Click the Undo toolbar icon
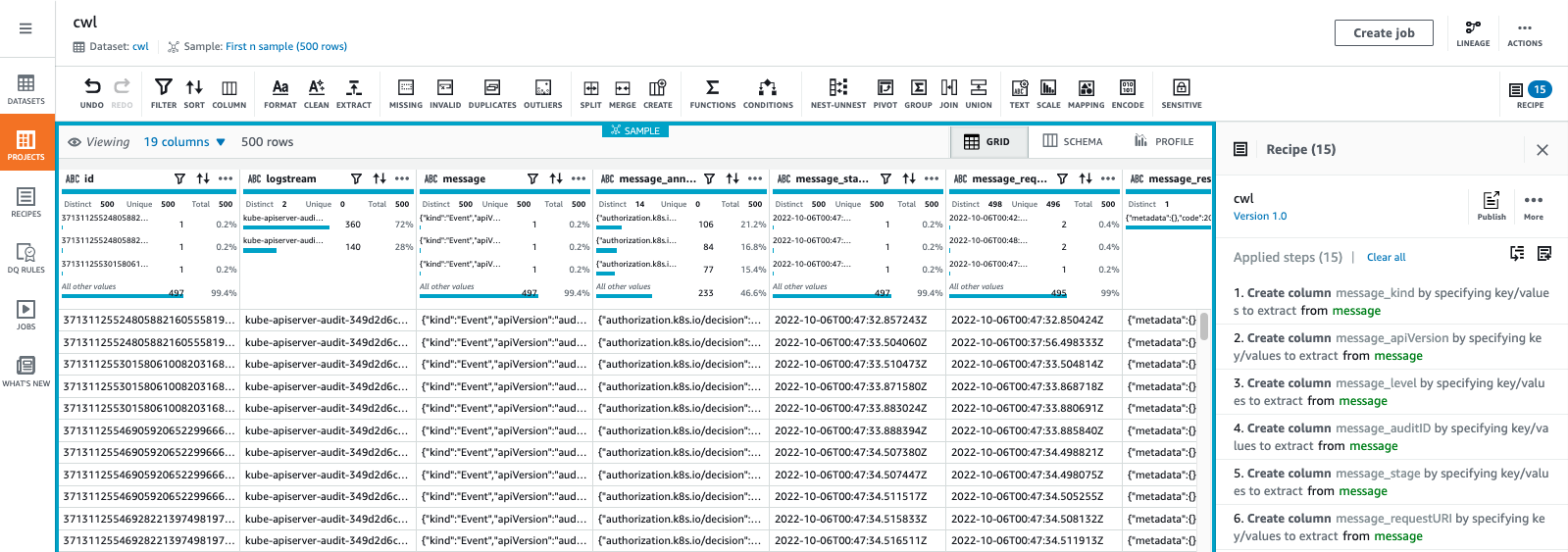The width and height of the screenshot is (1568, 552). coord(91,92)
